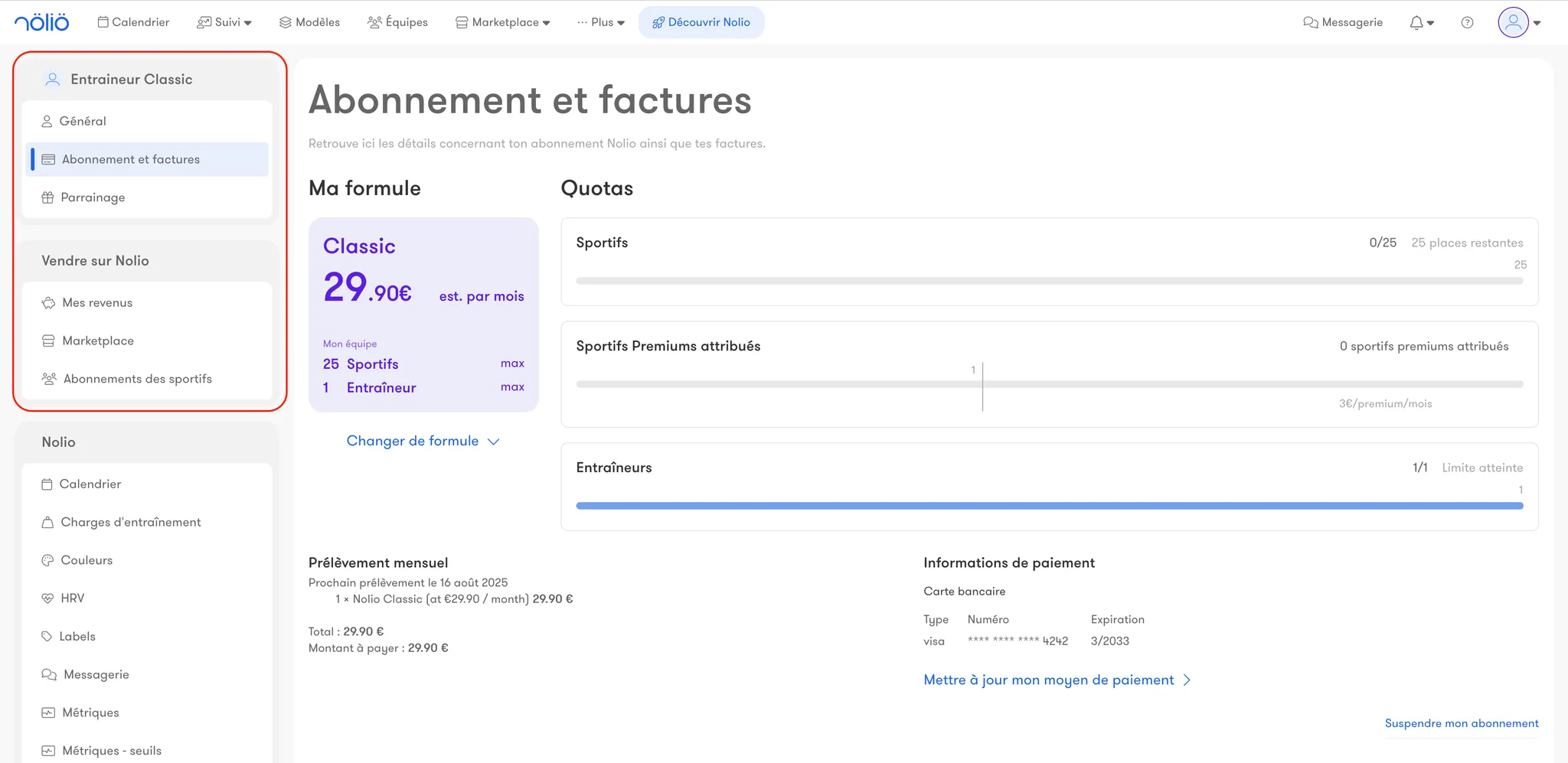Click '25 places restantes' text
Viewport: 1568px width, 763px height.
[1467, 243]
